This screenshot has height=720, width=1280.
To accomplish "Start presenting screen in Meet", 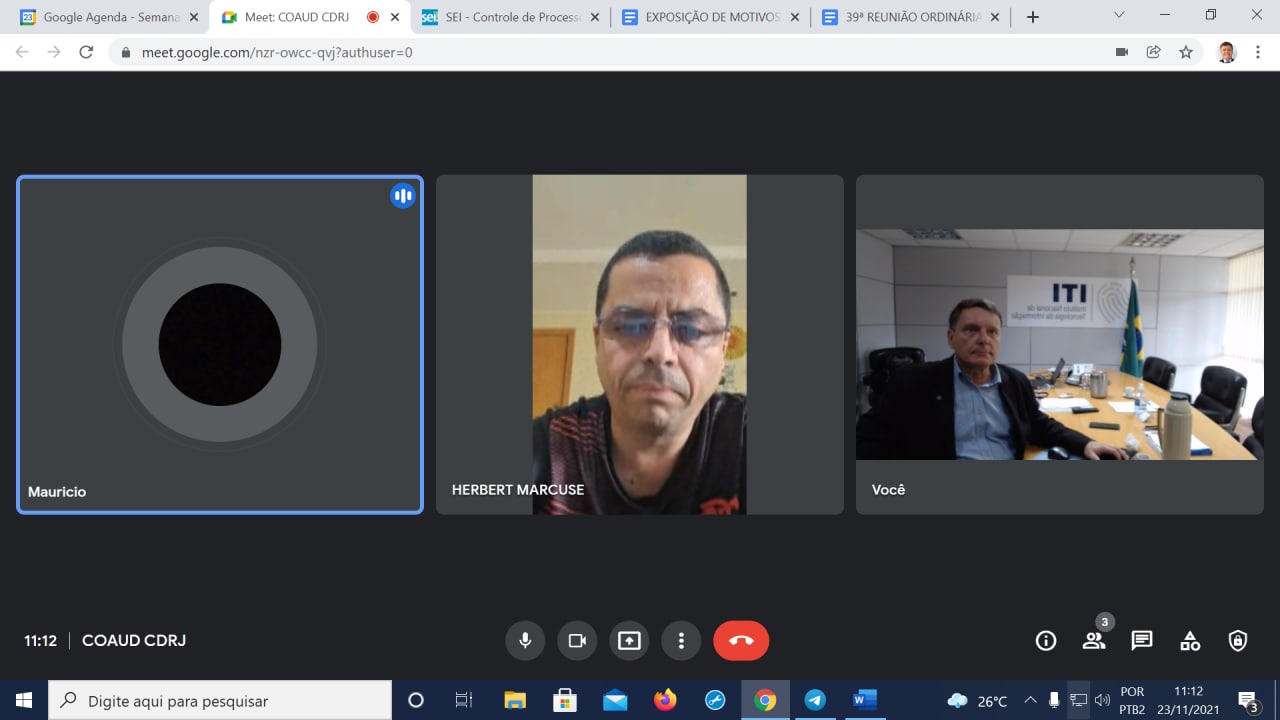I will [629, 641].
